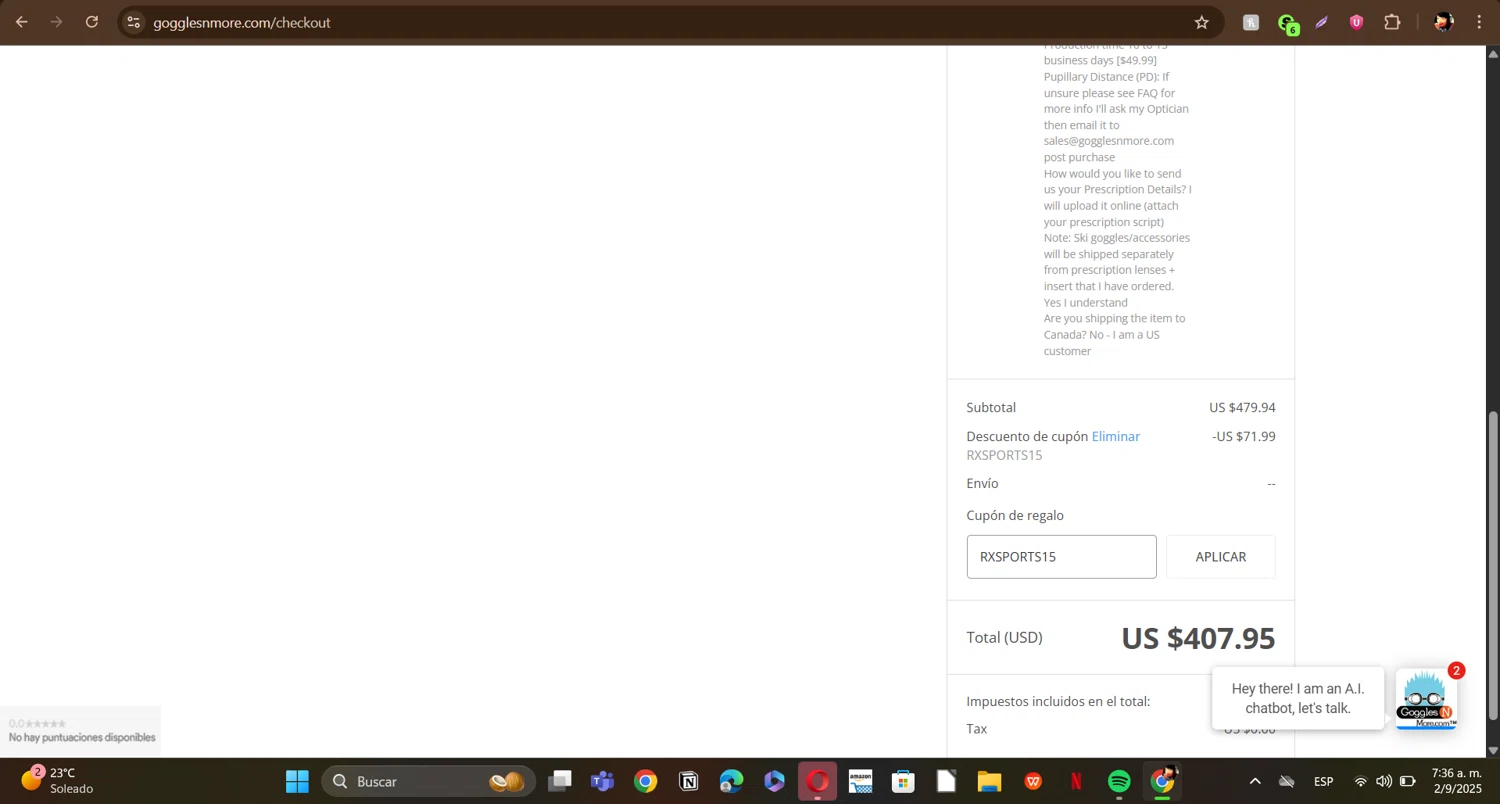Click the taskbar Buscar search box
This screenshot has height=804, width=1500.
(428, 782)
